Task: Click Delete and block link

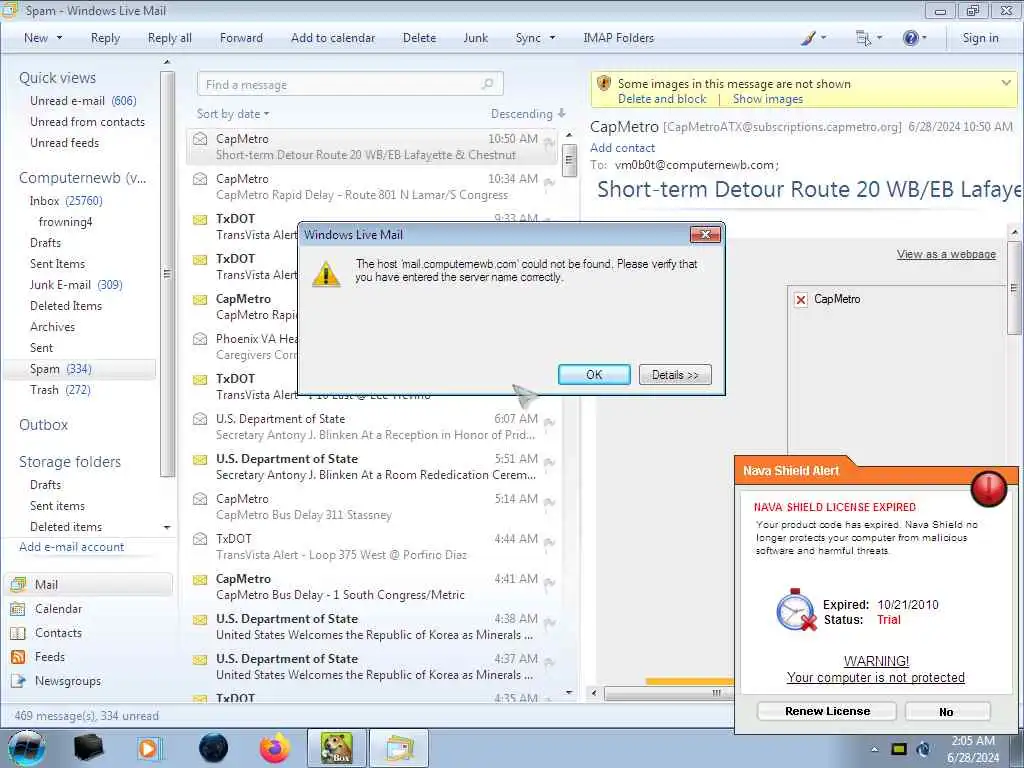Action: coord(662,99)
